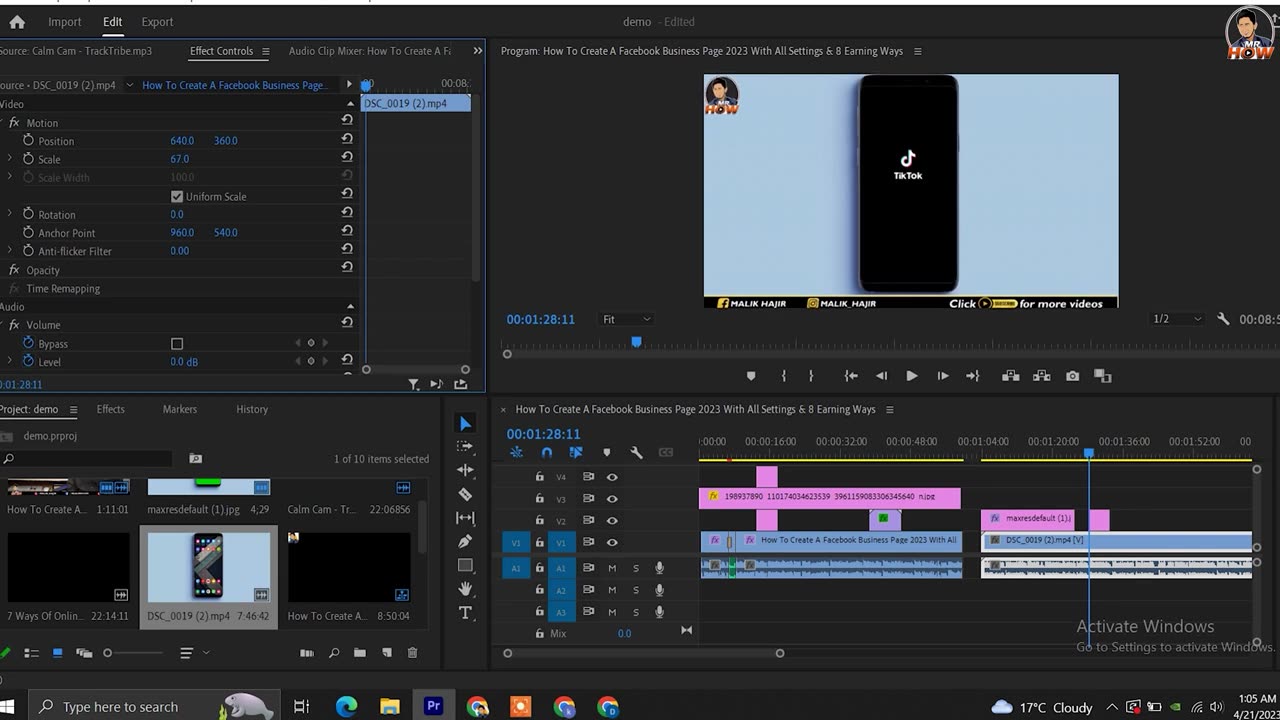Select the Razor tool
This screenshot has width=1280, height=720.
point(465,494)
